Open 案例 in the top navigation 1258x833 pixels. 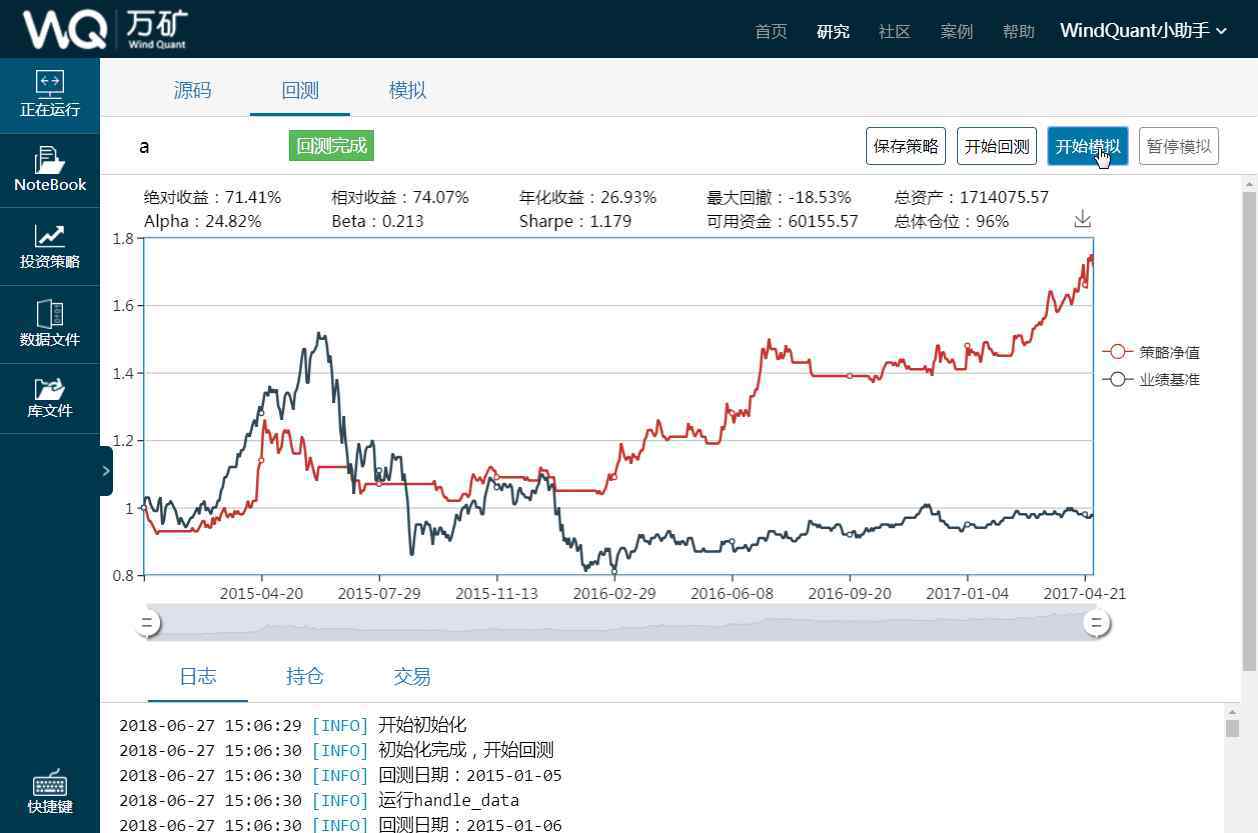tap(957, 31)
